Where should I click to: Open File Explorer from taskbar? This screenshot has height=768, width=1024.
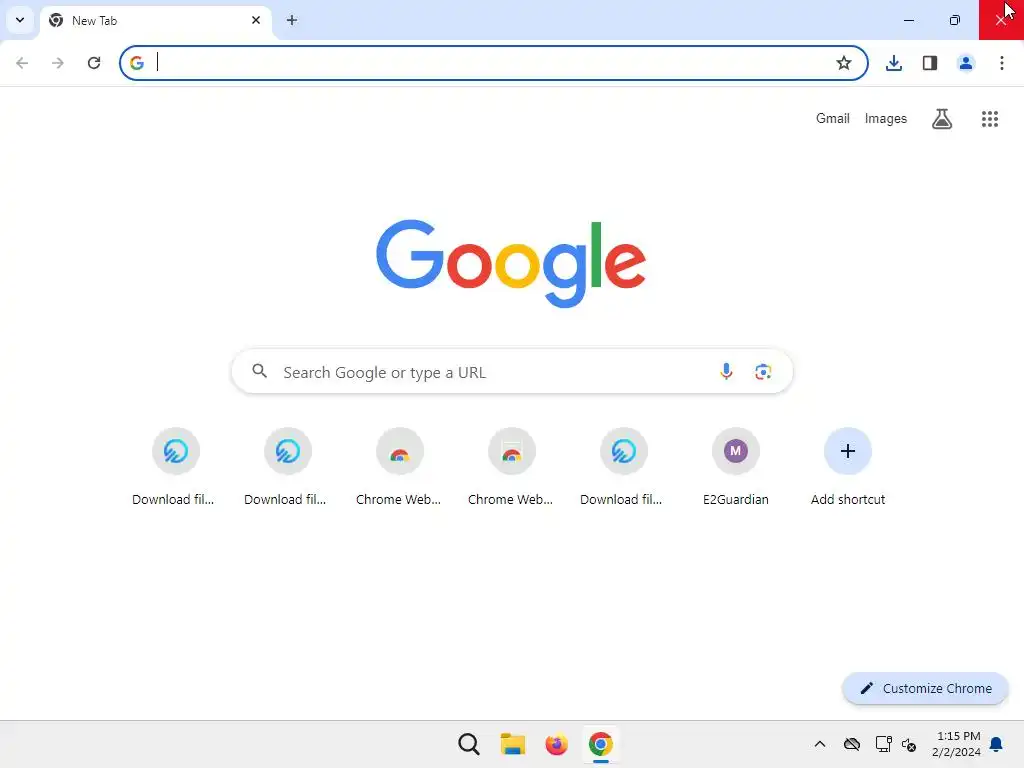513,744
